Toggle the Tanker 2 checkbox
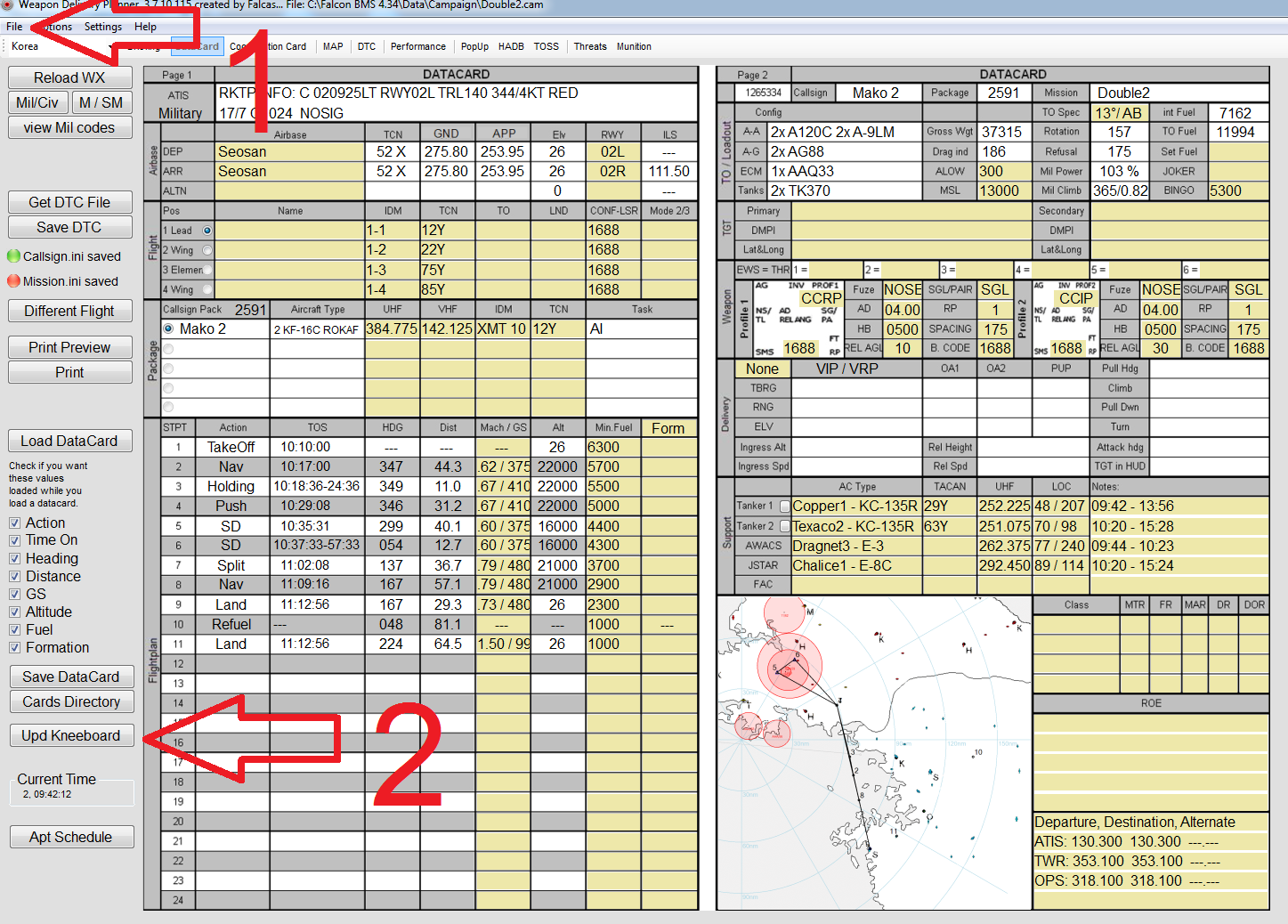This screenshot has height=924, width=1288. click(x=785, y=526)
